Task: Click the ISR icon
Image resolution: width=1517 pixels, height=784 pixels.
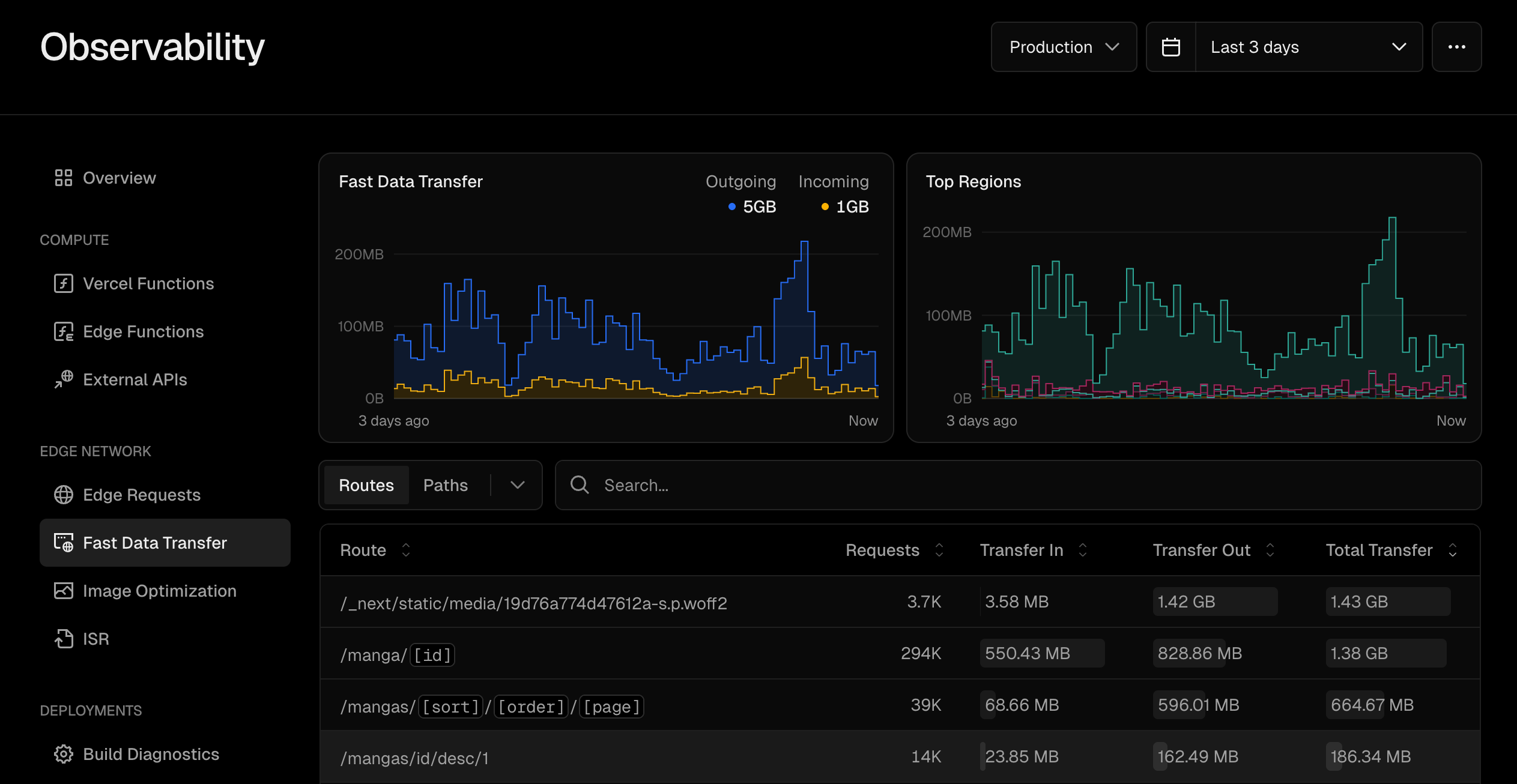Action: pyautogui.click(x=63, y=639)
